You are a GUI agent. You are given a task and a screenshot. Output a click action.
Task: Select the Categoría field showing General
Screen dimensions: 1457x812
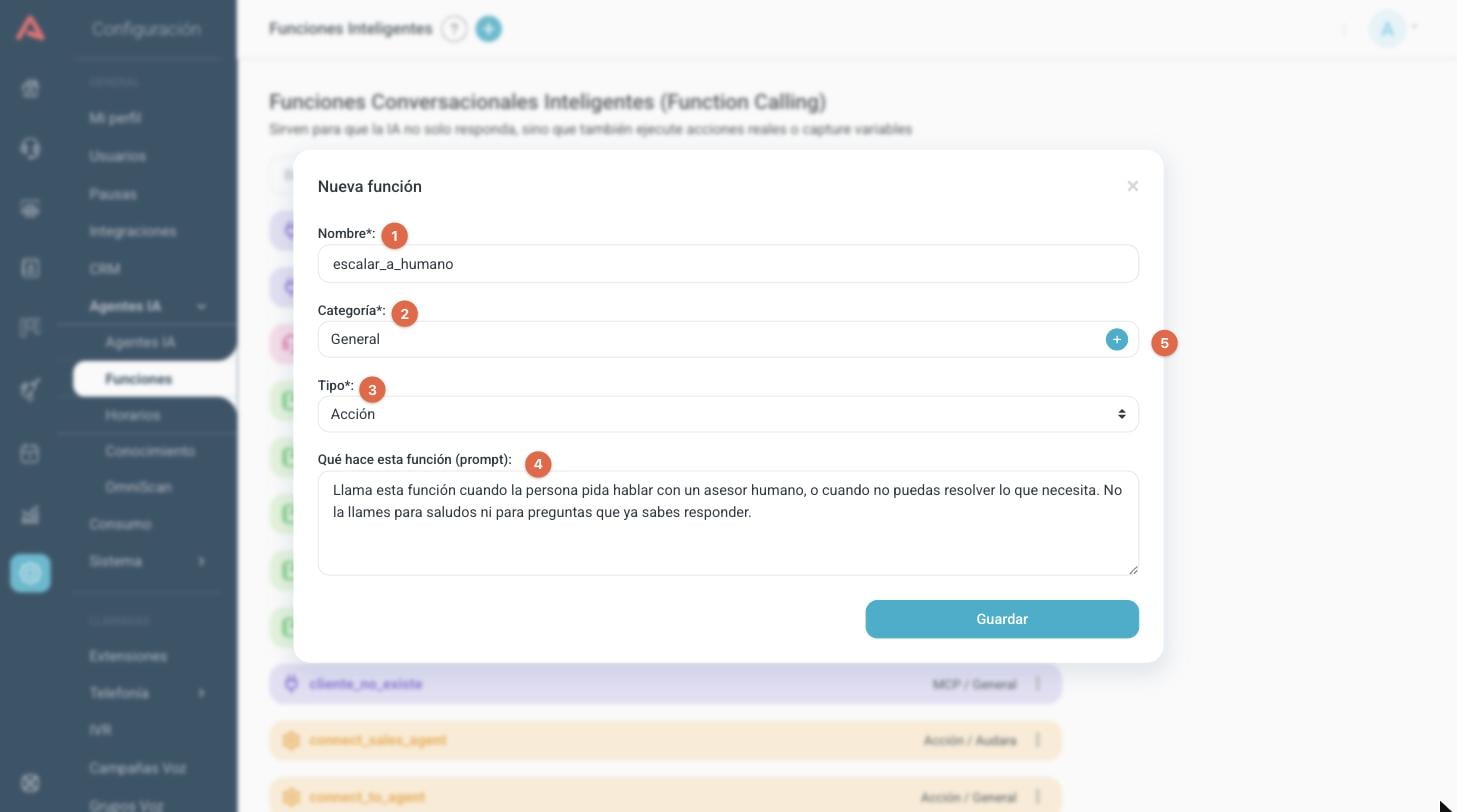pyautogui.click(x=710, y=339)
